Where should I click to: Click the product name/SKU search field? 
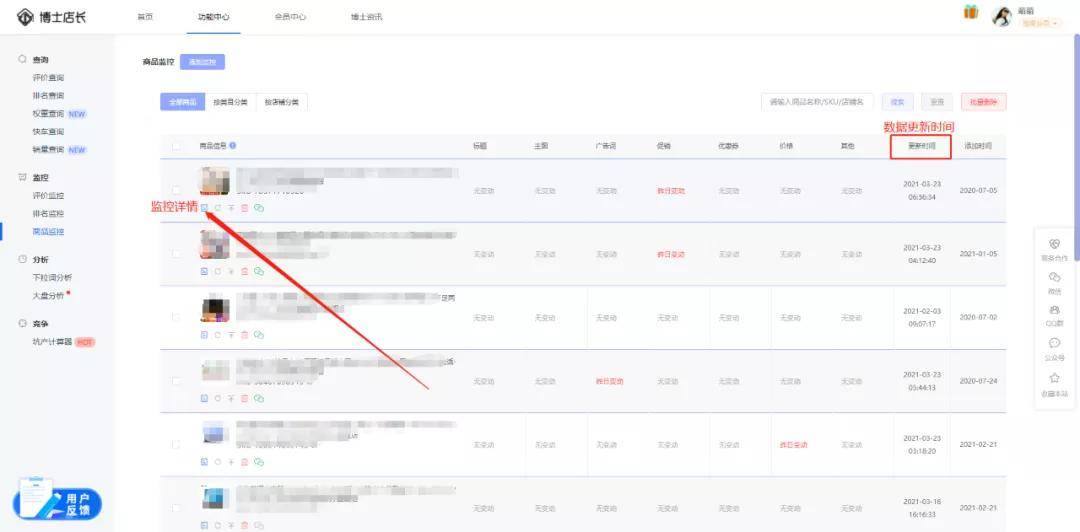coord(818,102)
